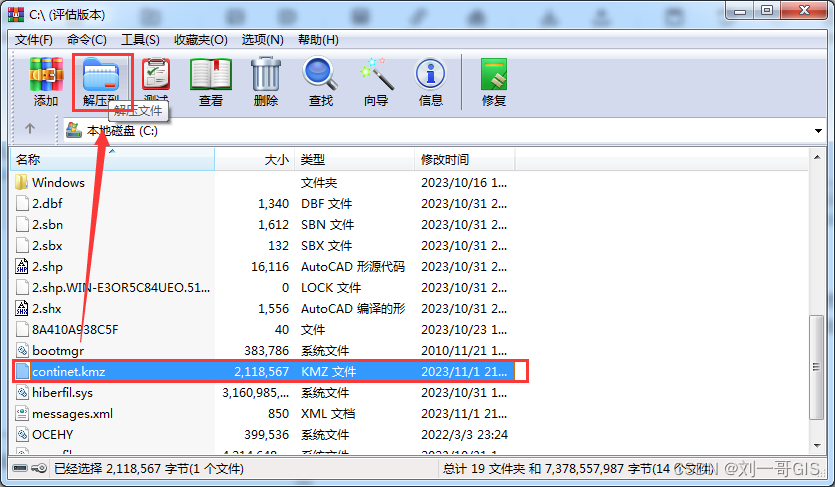
Task: Click the 2.shp file icon
Action: (x=22, y=266)
